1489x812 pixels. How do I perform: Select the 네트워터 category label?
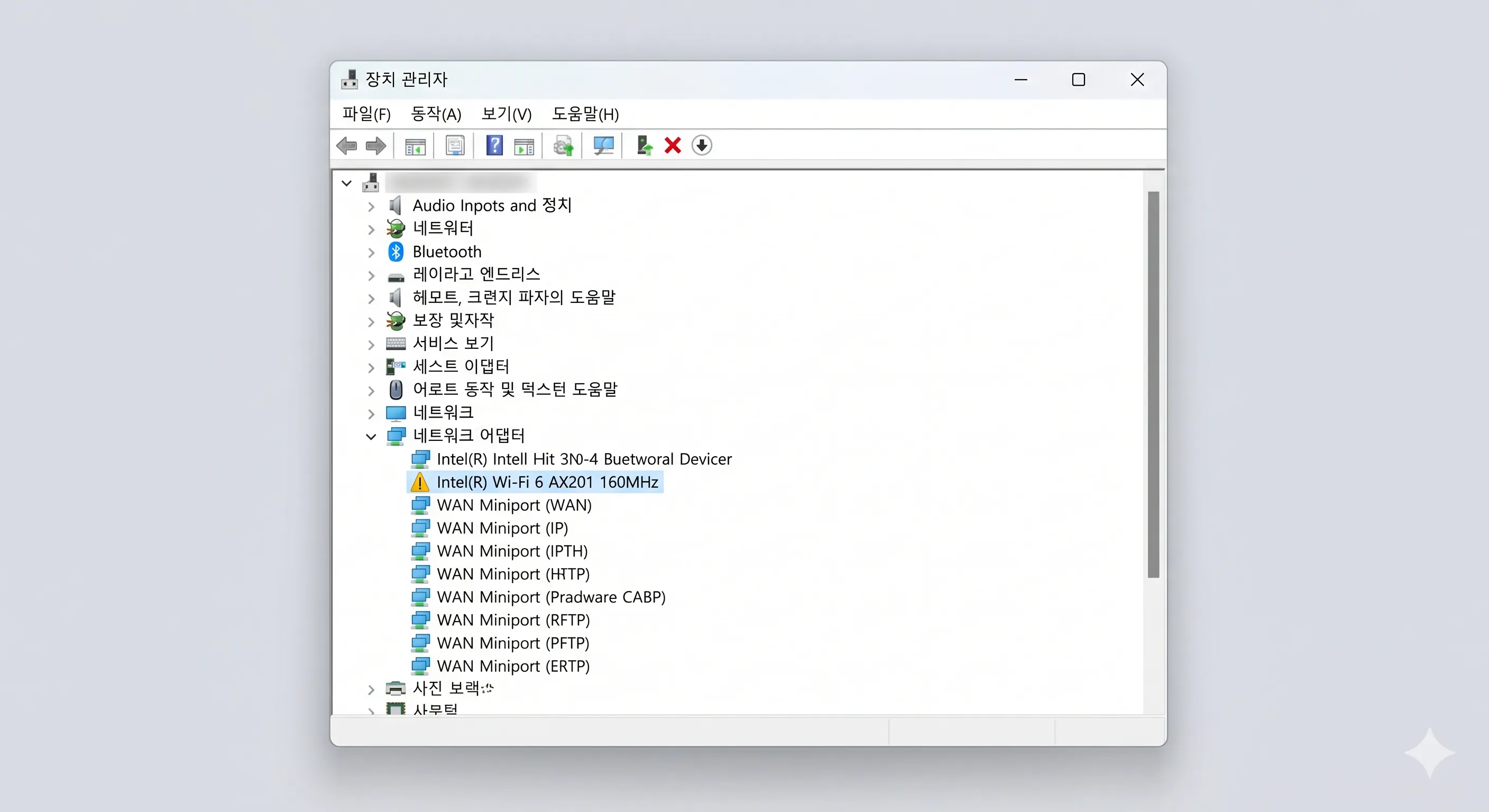(443, 228)
